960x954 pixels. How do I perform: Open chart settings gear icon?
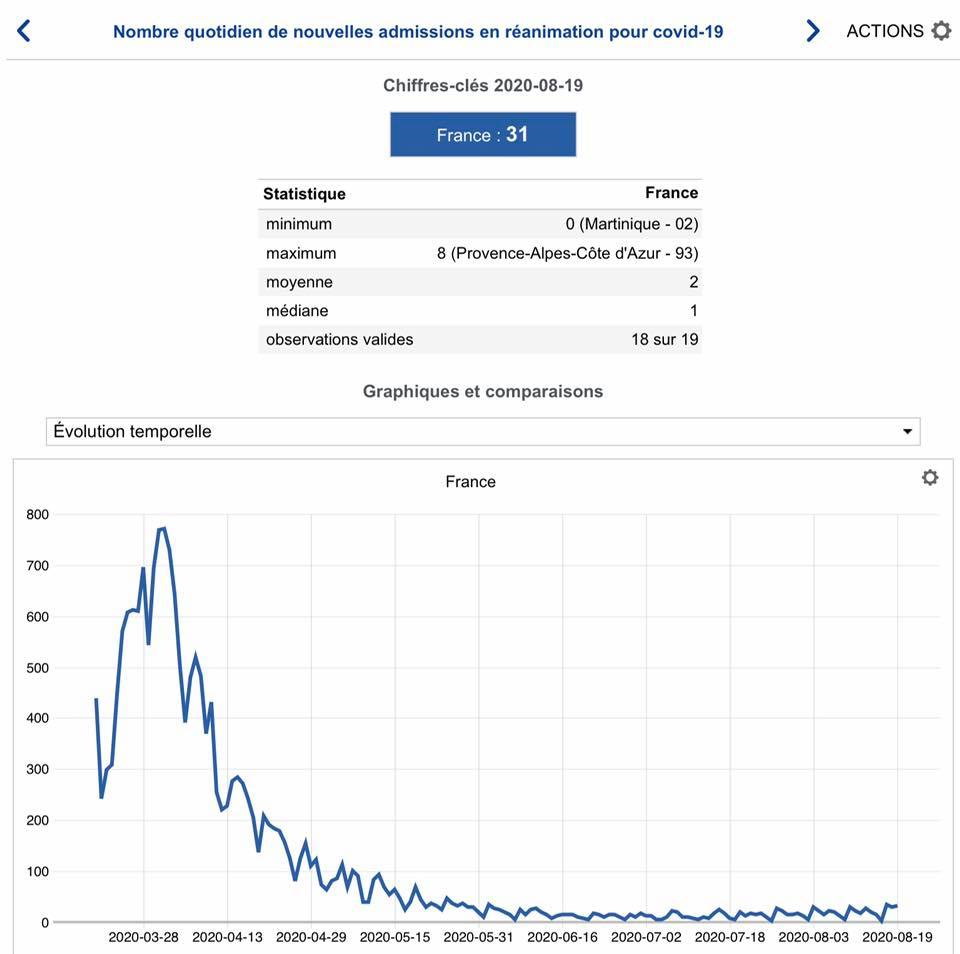[930, 478]
